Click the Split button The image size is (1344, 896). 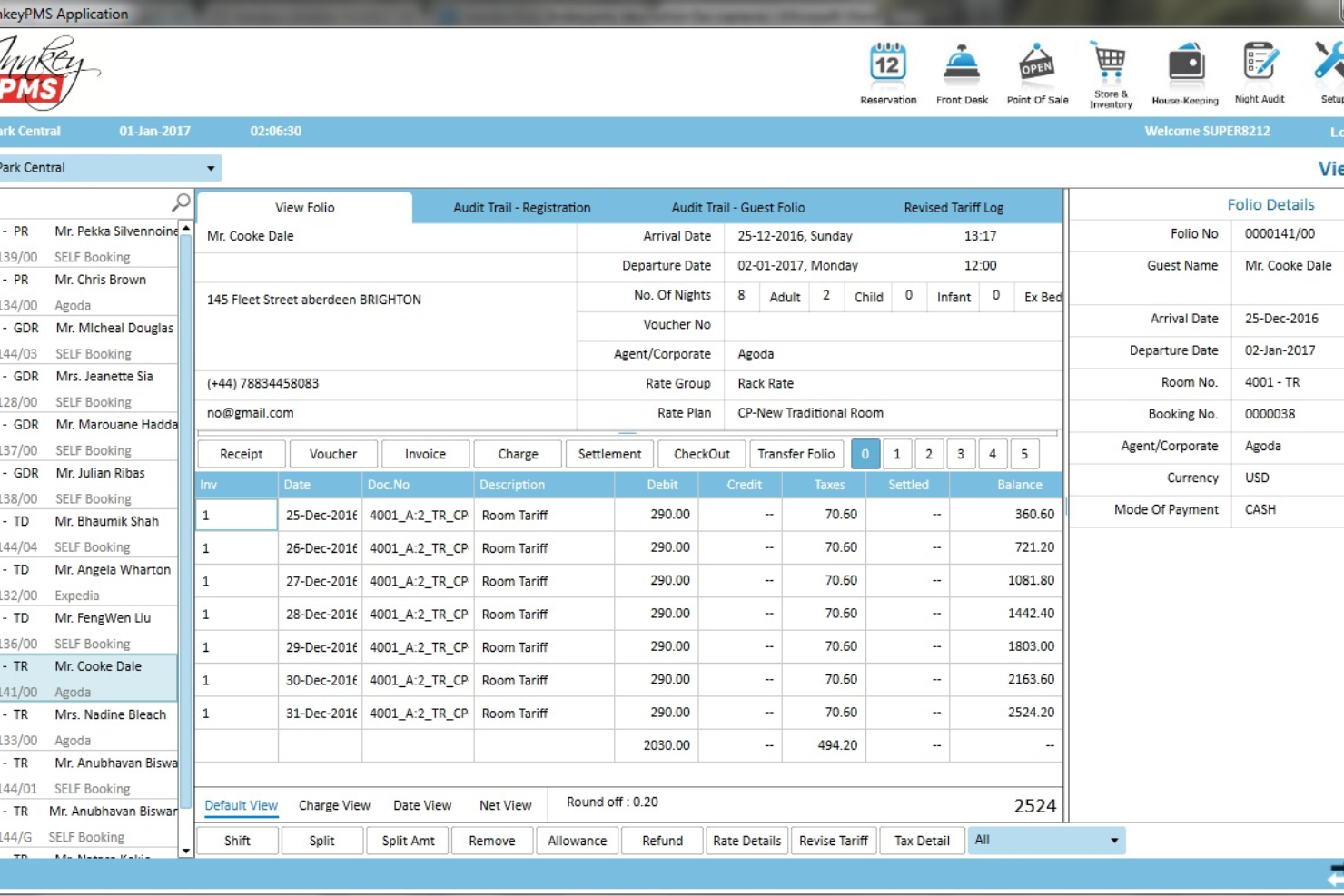(321, 841)
